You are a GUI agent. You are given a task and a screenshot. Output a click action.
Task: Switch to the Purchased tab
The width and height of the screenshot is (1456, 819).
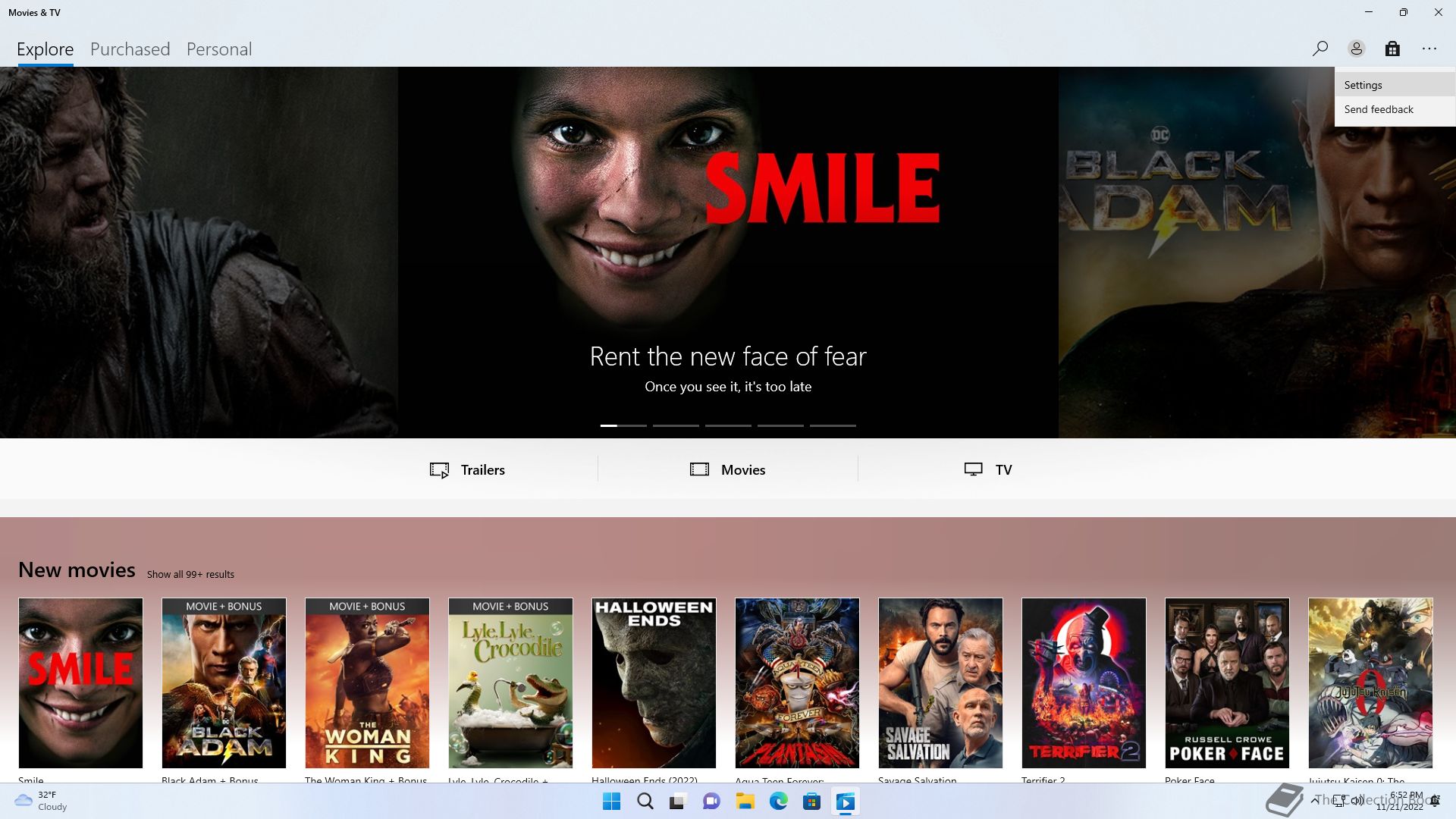130,49
